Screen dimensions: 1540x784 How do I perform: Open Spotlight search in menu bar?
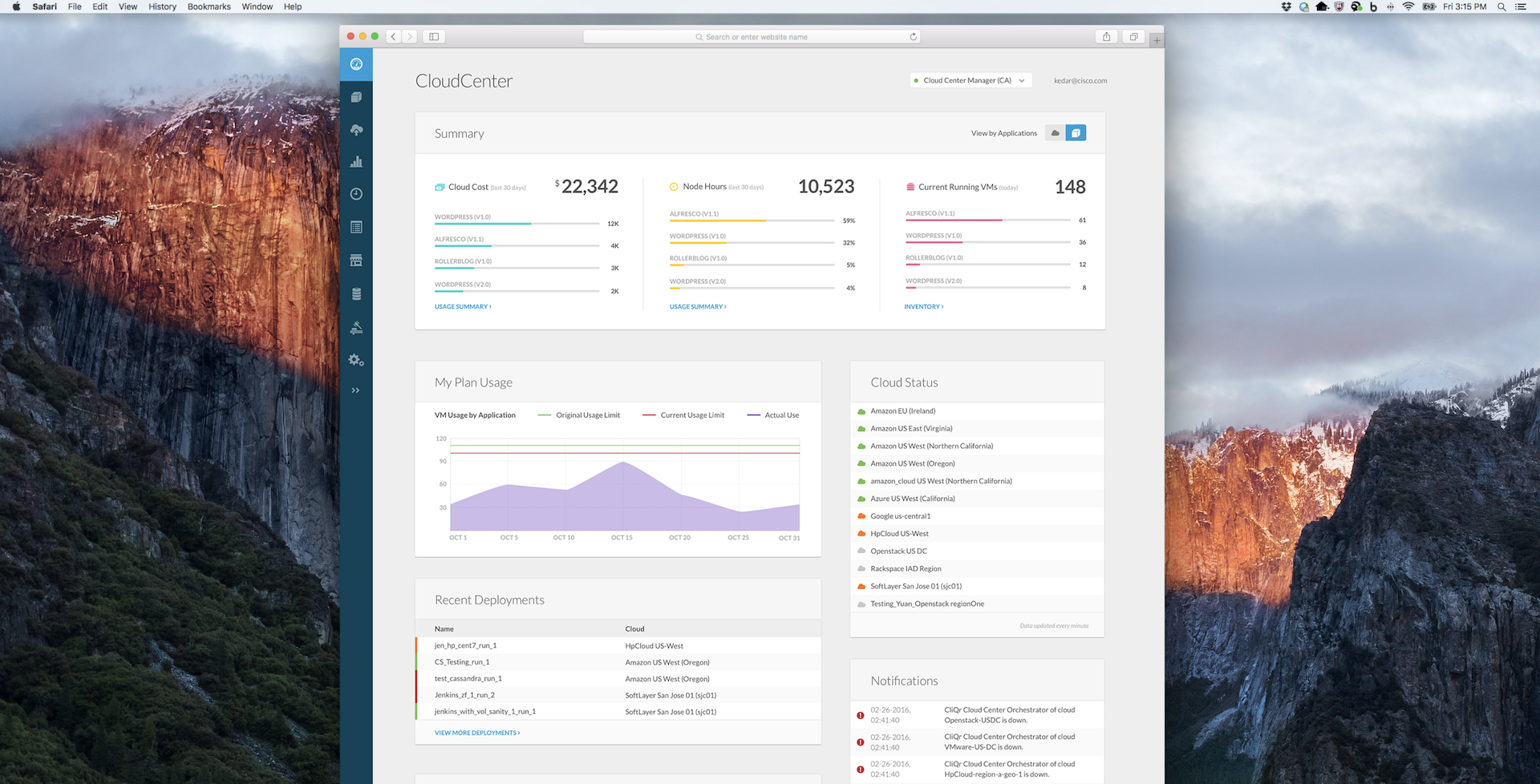pos(1501,6)
